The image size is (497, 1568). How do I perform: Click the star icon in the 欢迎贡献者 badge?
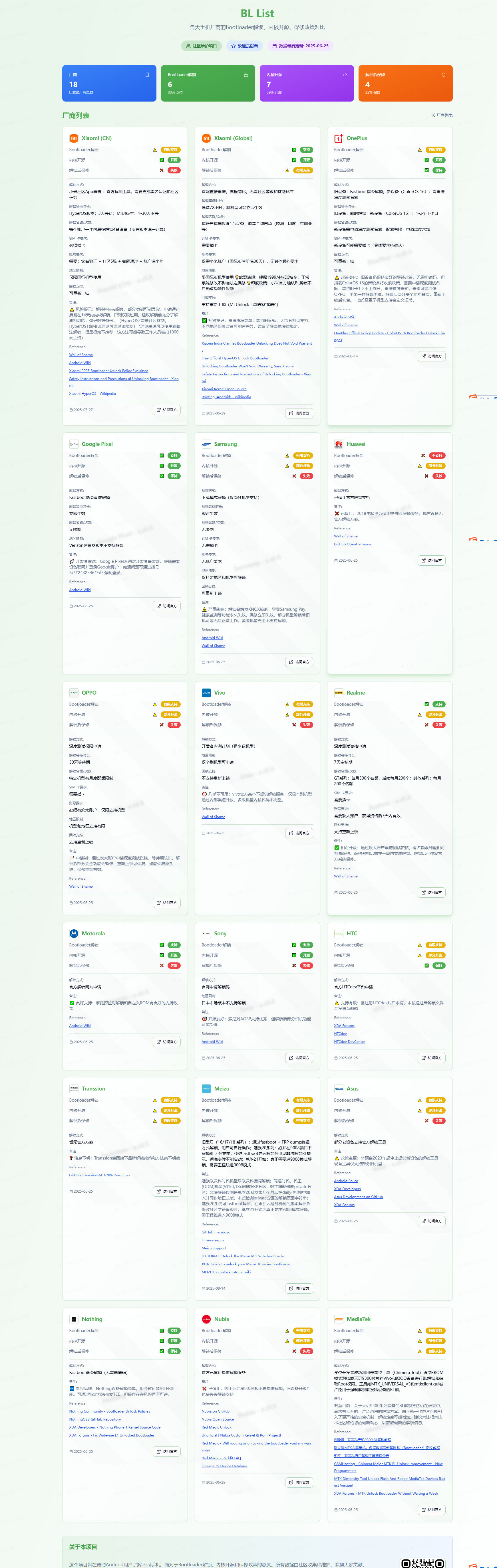[233, 46]
